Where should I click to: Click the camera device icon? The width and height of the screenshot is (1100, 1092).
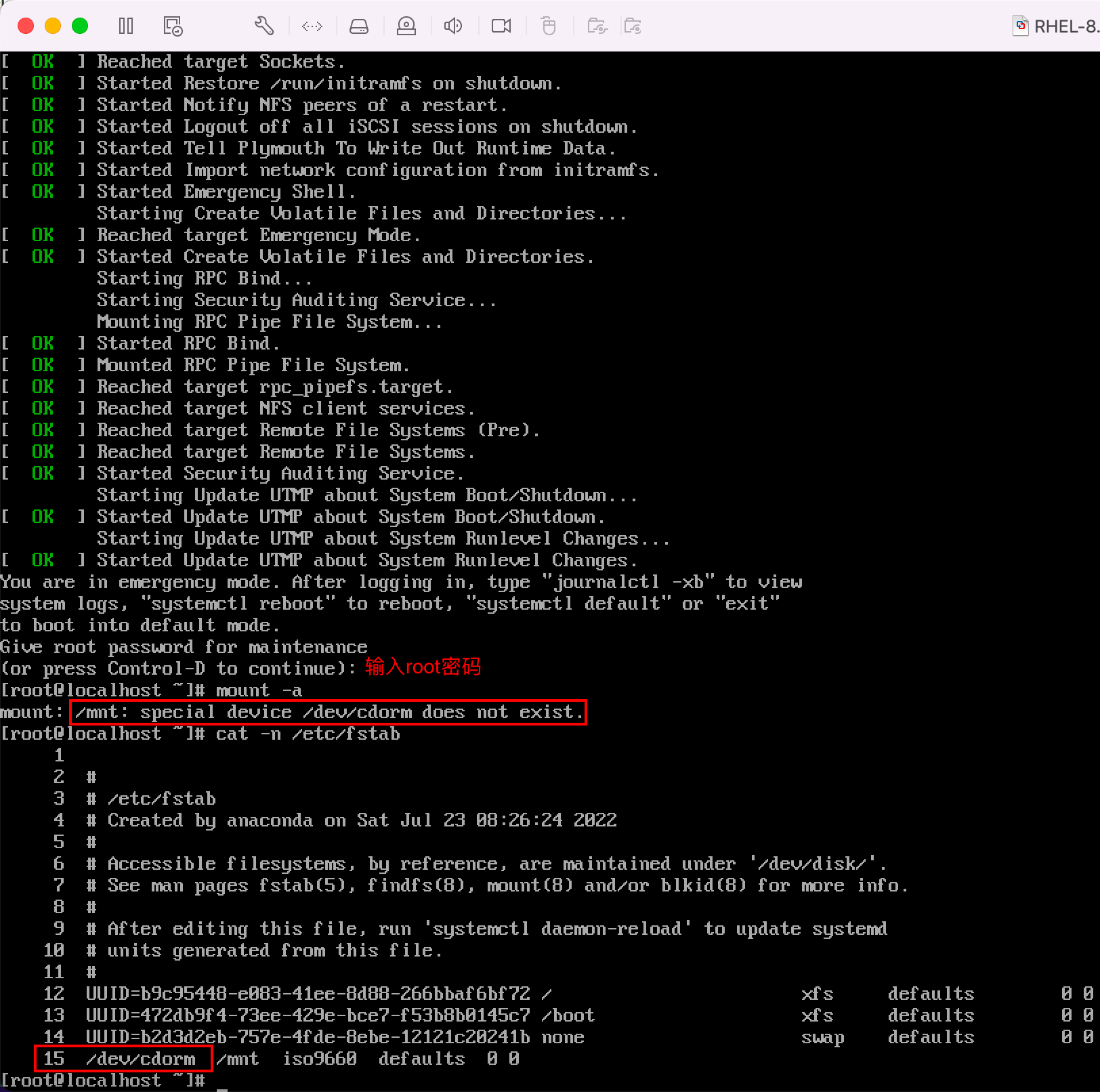(501, 26)
